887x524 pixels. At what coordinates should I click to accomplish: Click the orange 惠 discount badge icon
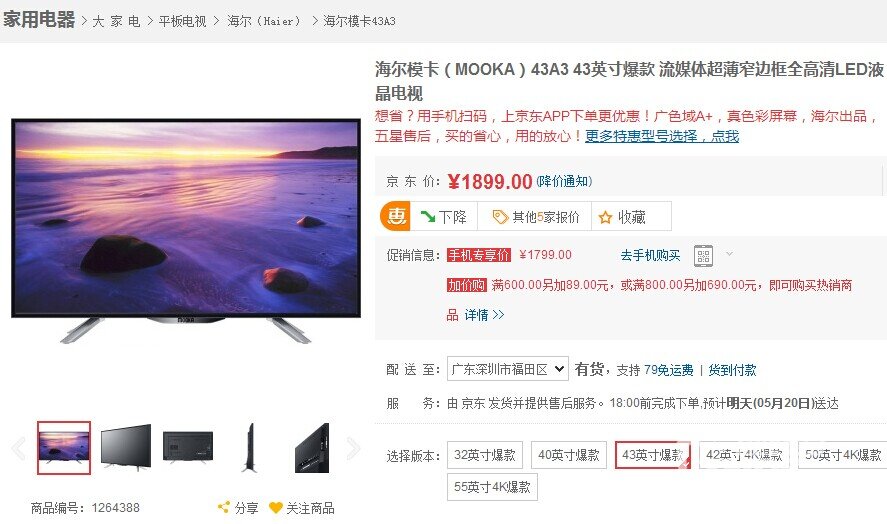tap(395, 216)
